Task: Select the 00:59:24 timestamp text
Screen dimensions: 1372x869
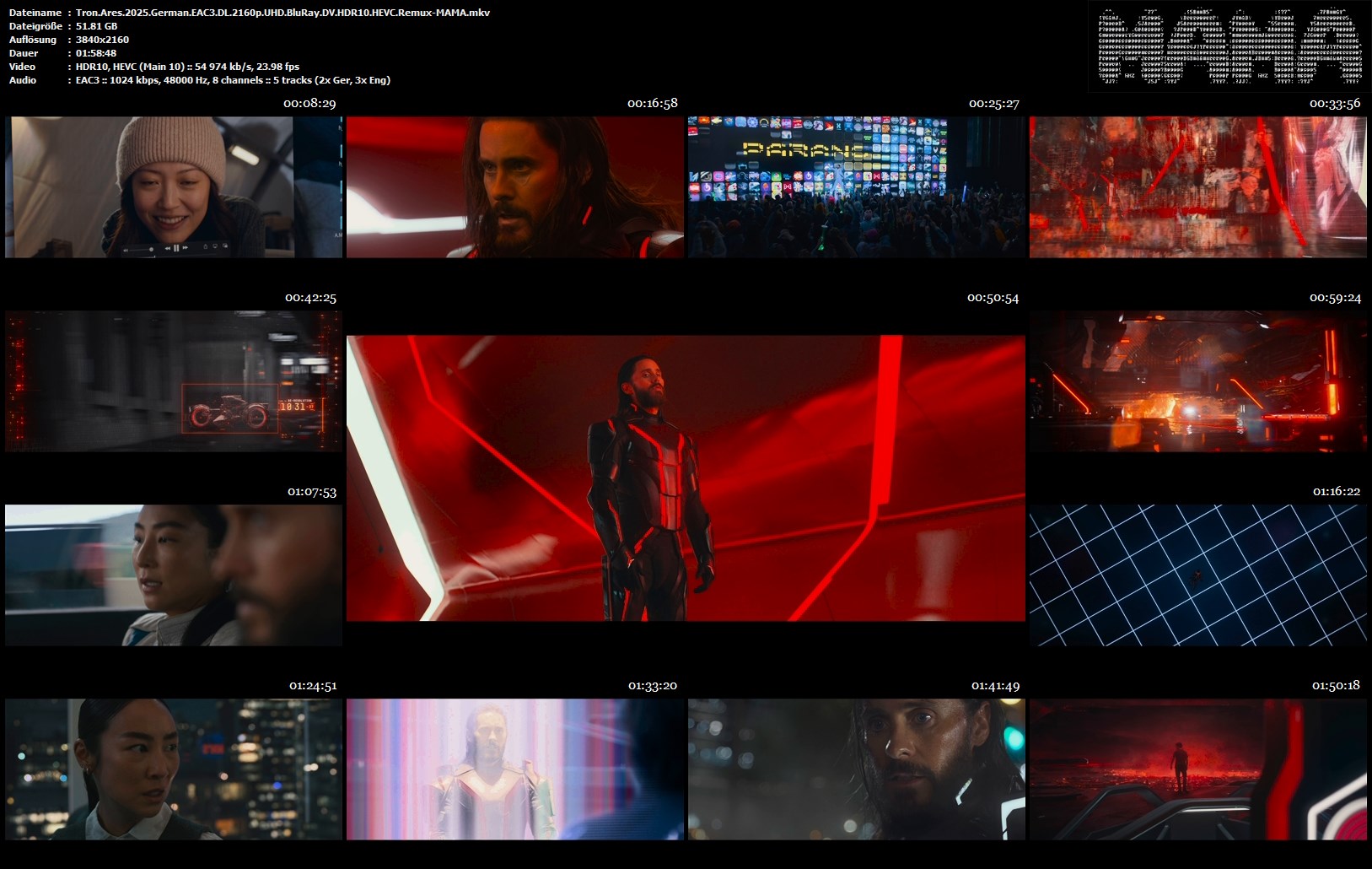Action: click(1335, 298)
